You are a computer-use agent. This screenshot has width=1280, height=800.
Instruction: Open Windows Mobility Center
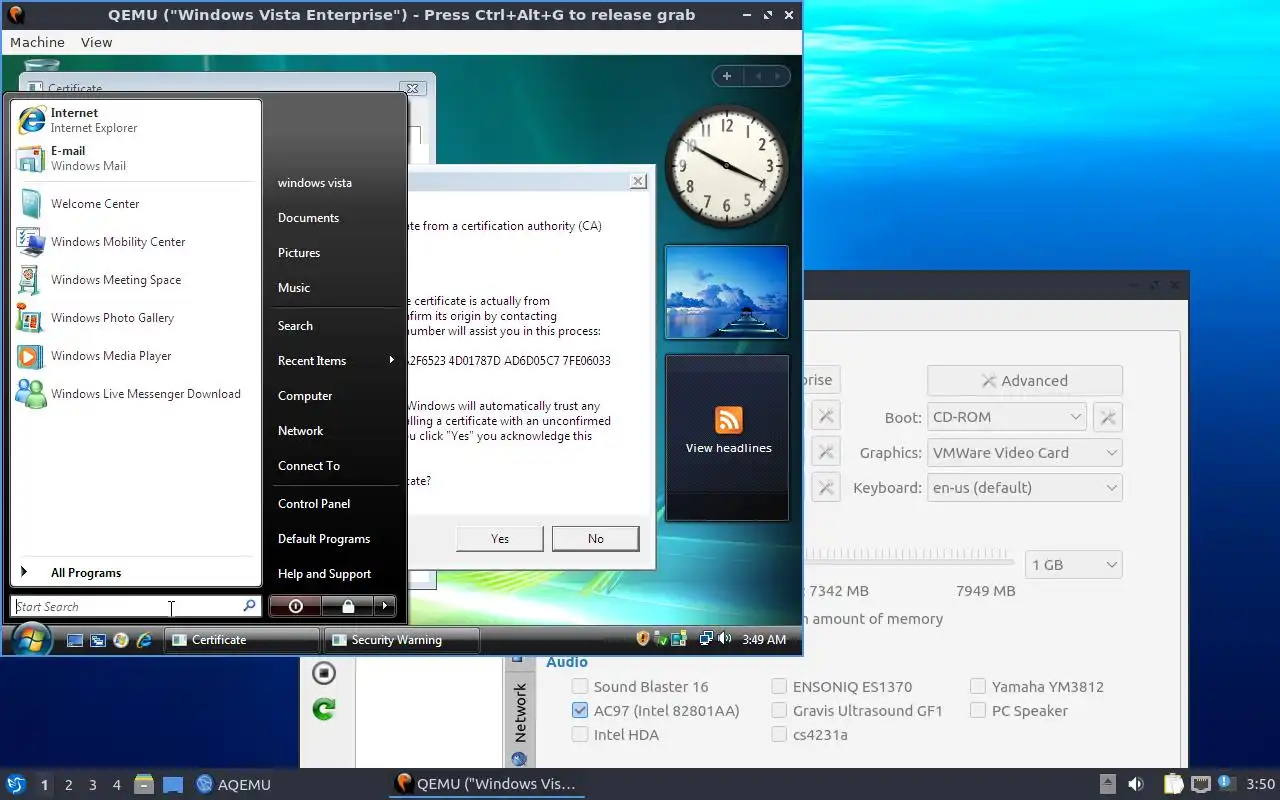136,242
